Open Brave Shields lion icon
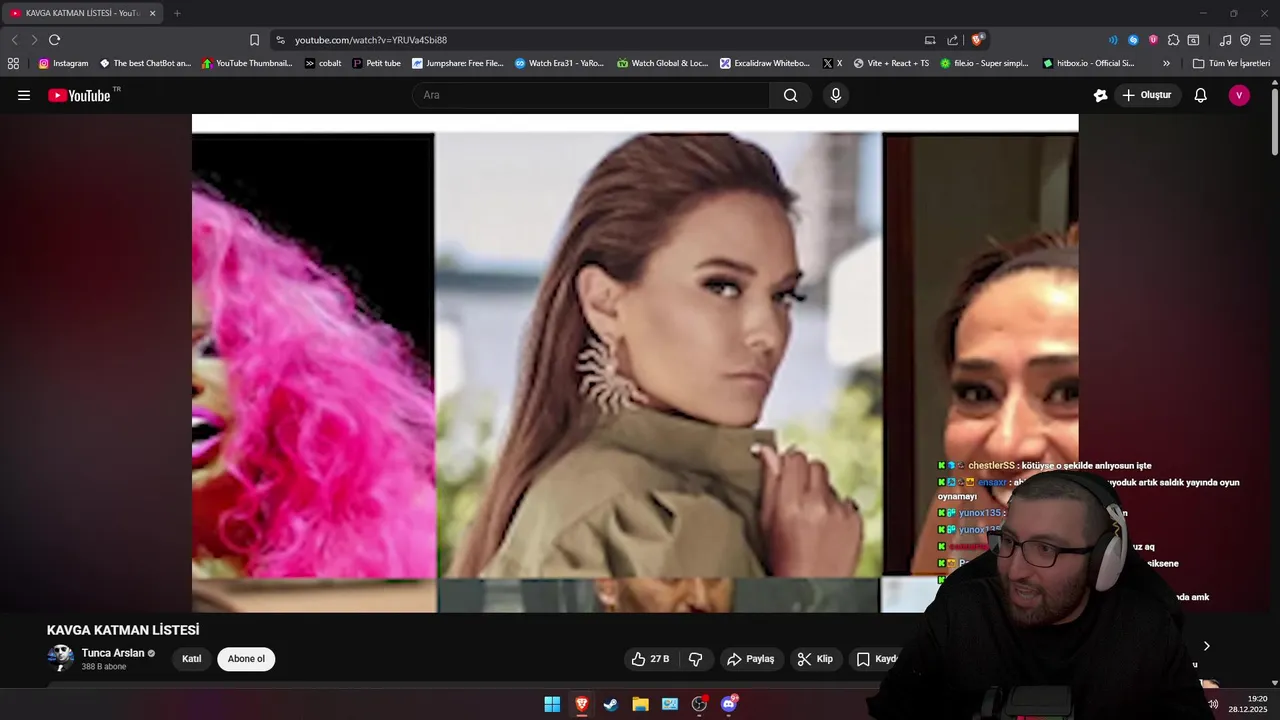 [978, 40]
